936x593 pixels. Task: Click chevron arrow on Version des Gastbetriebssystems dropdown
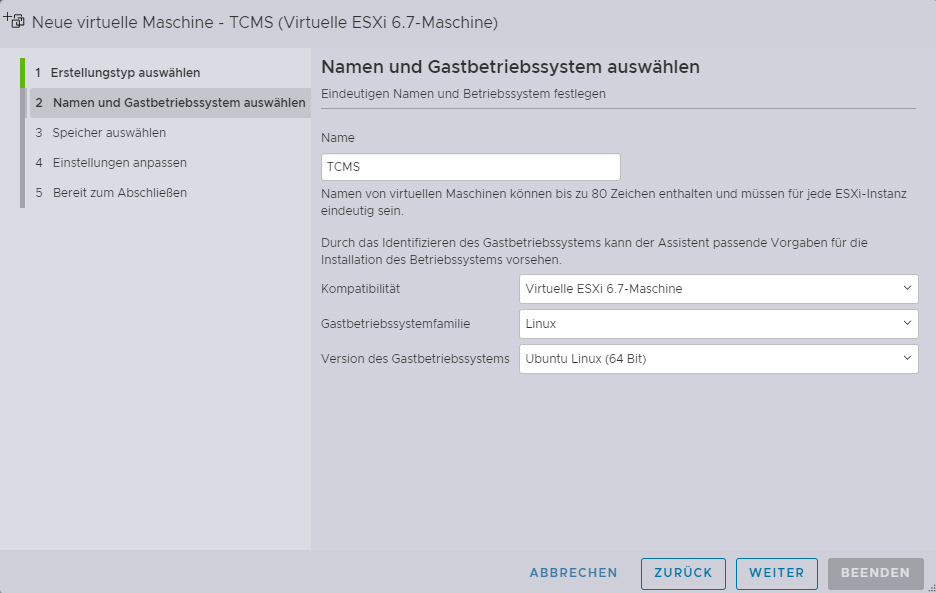coord(906,358)
